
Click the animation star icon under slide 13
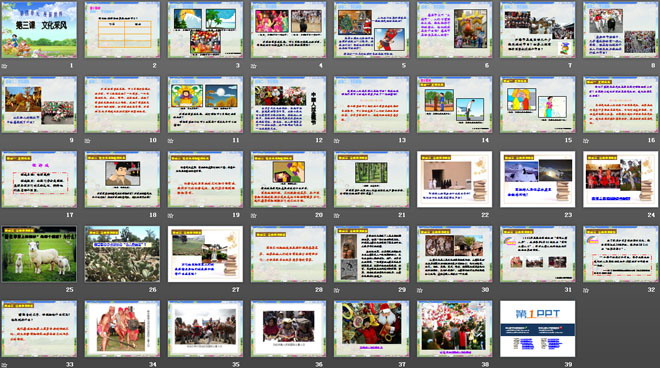pyautogui.click(x=337, y=141)
